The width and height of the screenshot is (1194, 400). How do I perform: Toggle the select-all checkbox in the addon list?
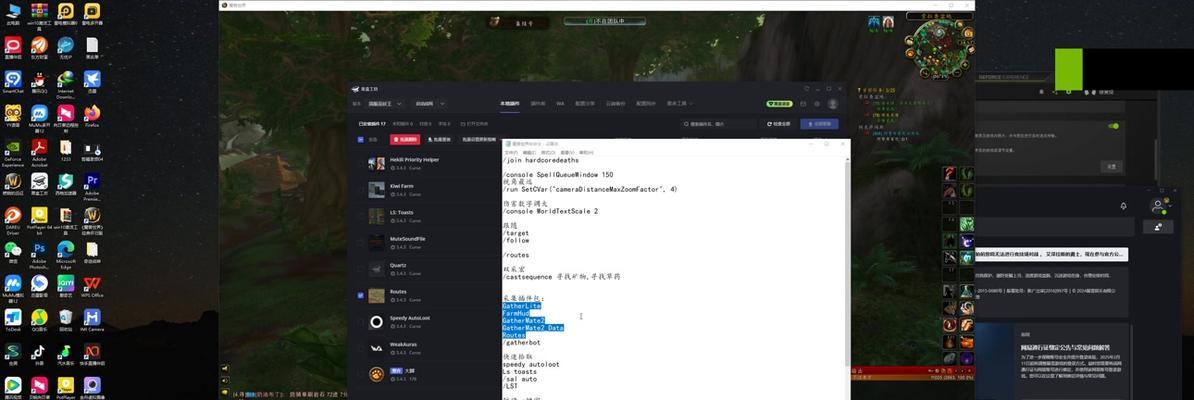coord(360,139)
